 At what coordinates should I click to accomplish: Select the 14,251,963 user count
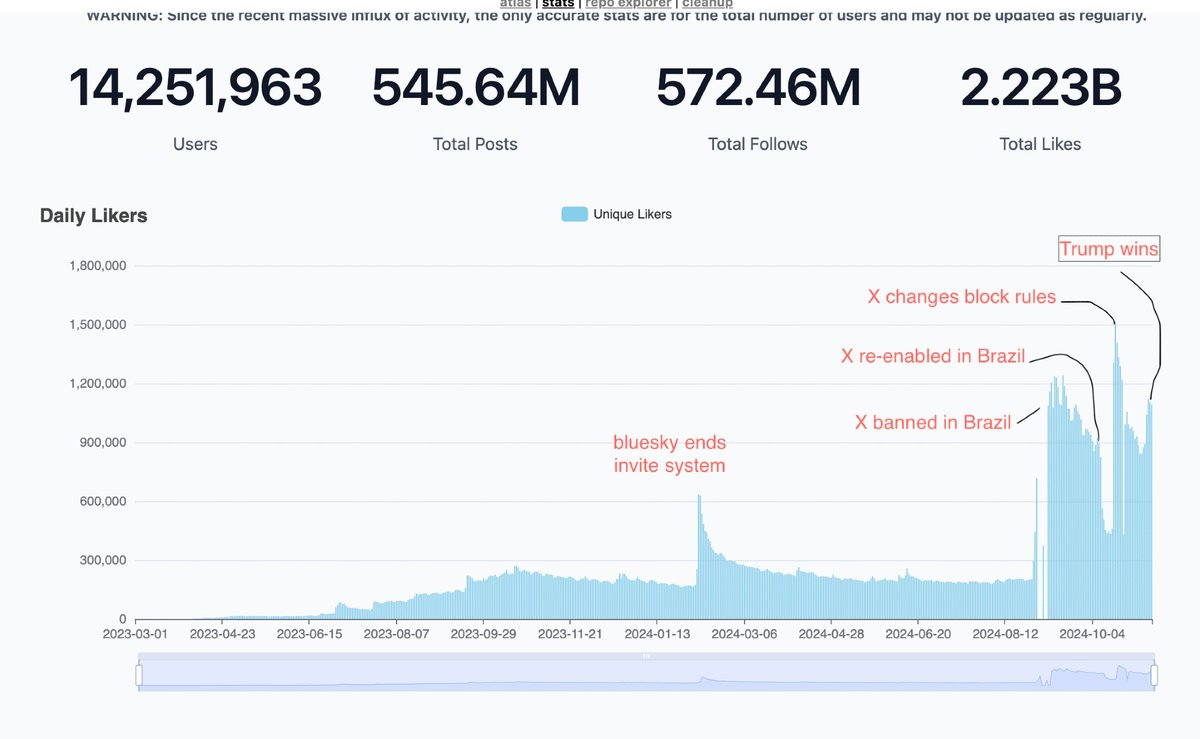(x=195, y=88)
